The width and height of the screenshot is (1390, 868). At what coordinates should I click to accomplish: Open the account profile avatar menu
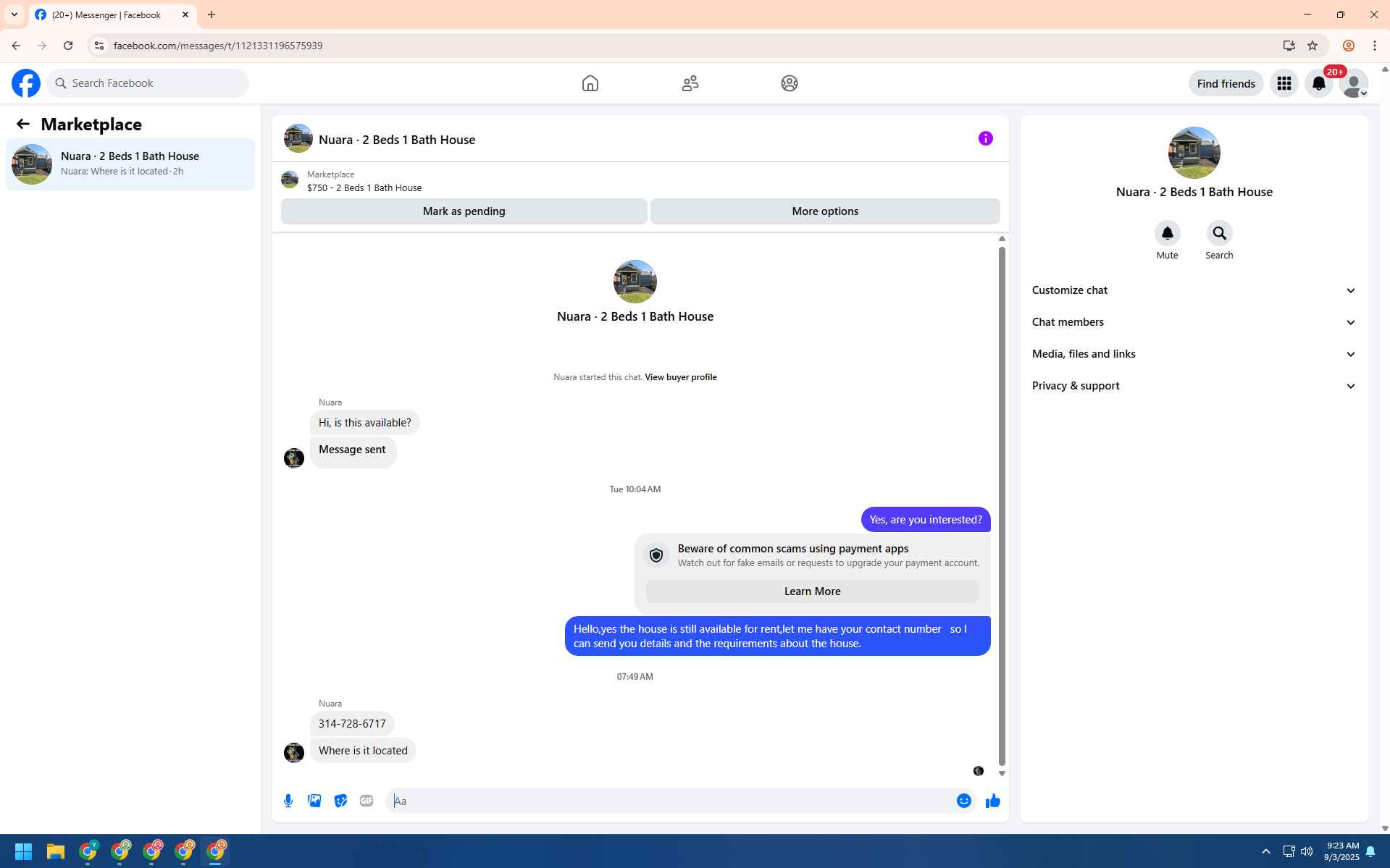tap(1353, 83)
